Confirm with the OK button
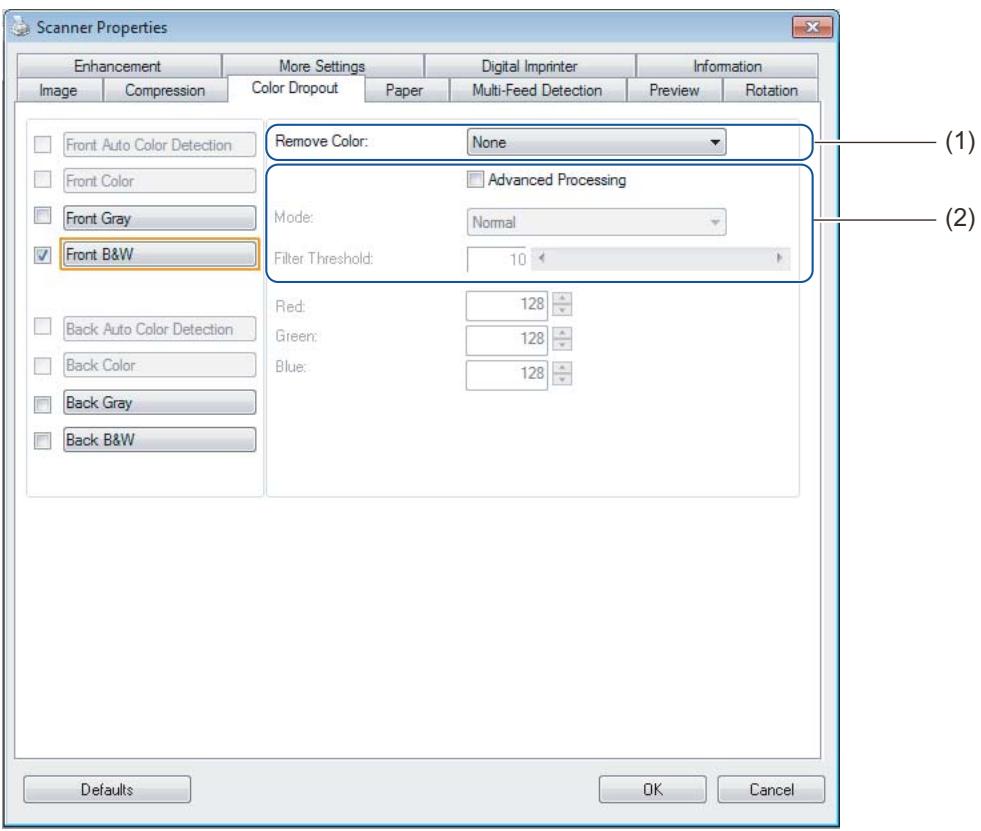 [653, 790]
